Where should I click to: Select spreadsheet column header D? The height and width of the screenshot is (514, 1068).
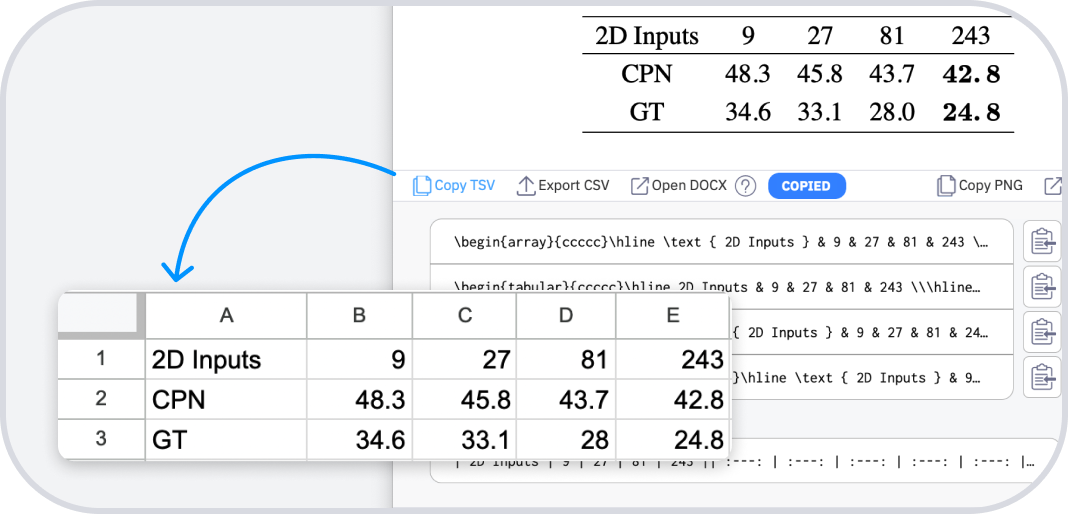(x=566, y=315)
